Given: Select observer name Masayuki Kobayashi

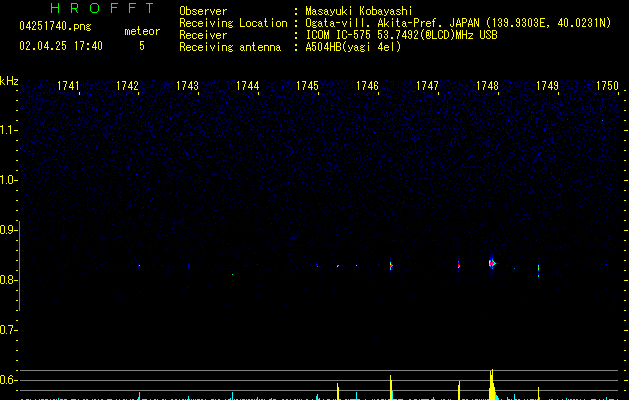Looking at the screenshot, I should (x=359, y=11).
